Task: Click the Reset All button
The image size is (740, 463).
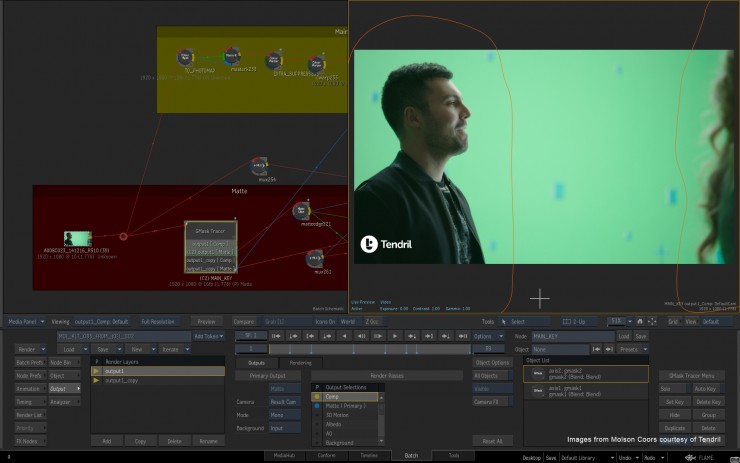Action: click(x=491, y=440)
